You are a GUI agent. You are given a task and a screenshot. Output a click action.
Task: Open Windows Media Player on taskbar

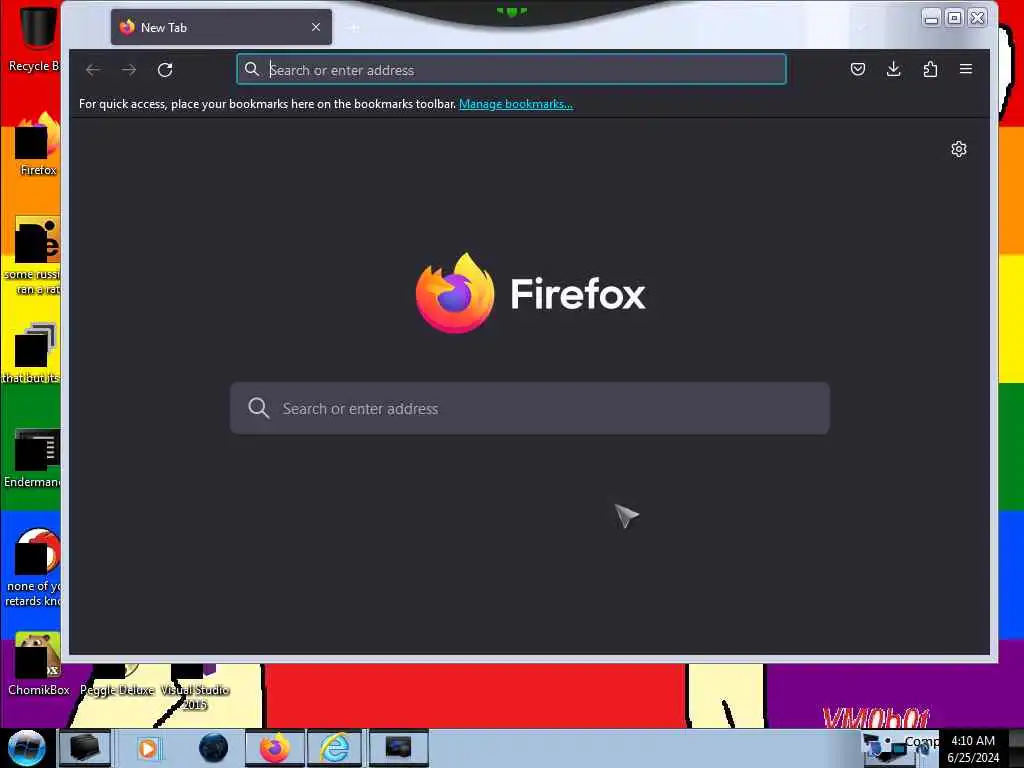point(148,748)
